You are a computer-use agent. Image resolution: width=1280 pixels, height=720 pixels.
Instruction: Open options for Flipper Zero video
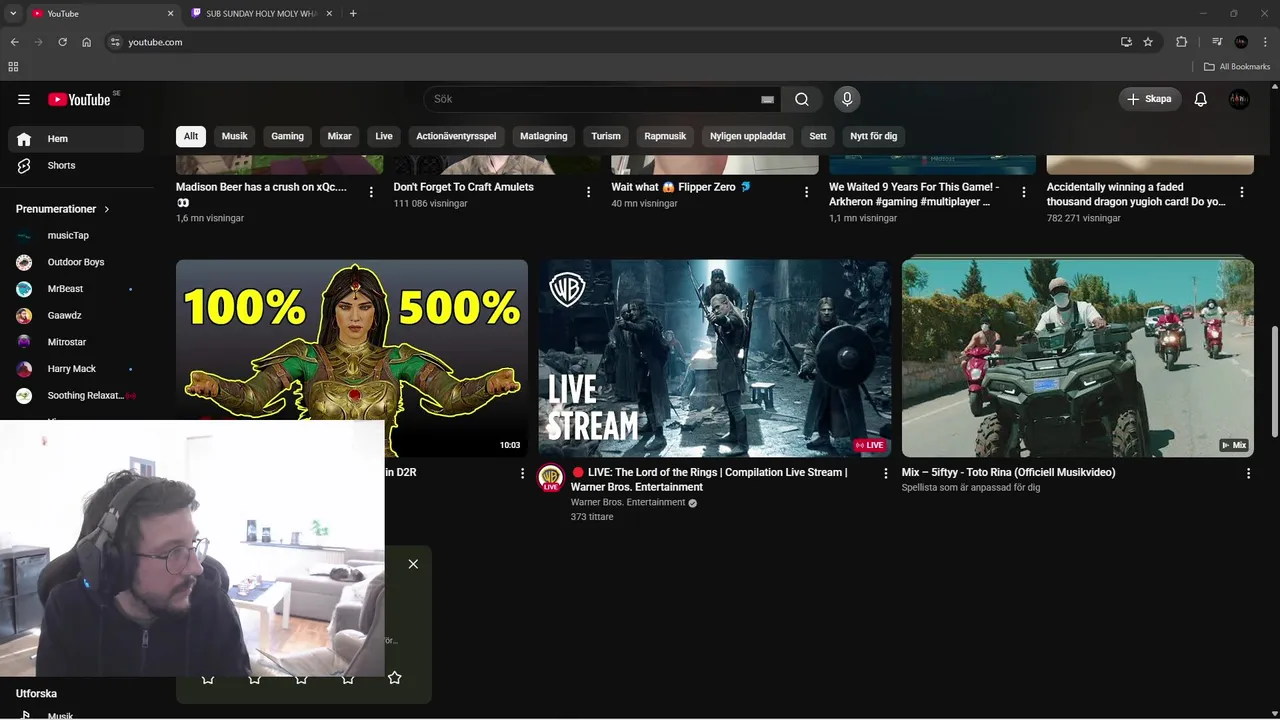806,192
